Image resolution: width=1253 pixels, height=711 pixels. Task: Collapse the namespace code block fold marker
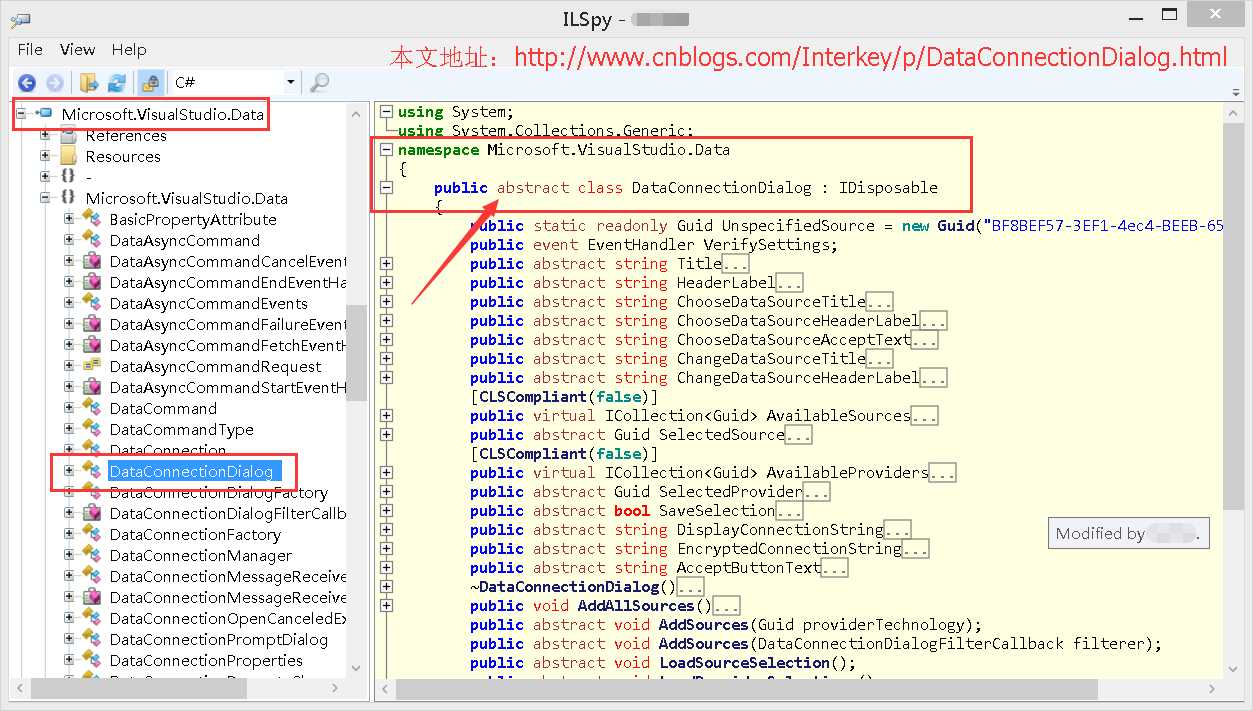coord(386,150)
